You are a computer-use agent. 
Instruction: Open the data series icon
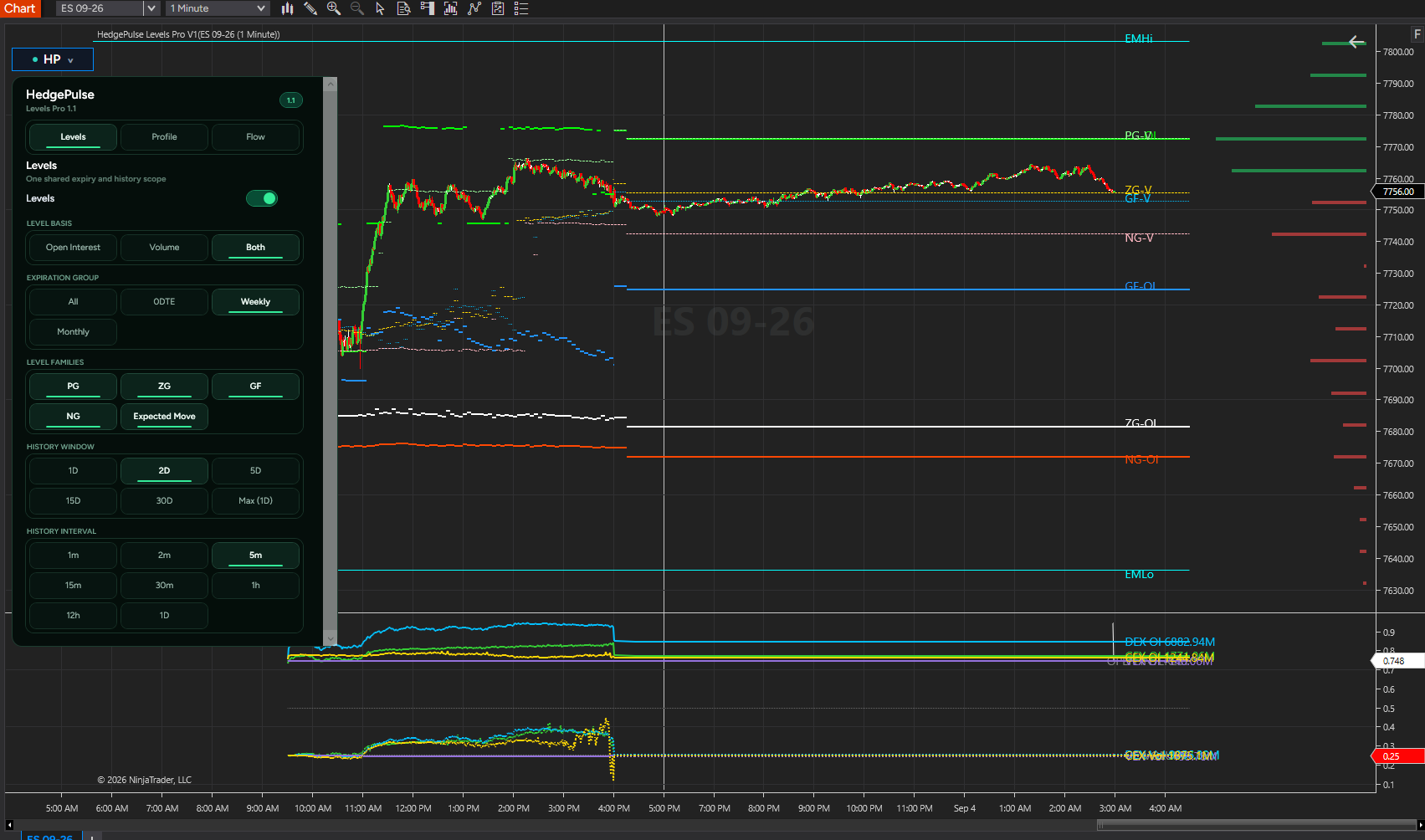tap(451, 8)
